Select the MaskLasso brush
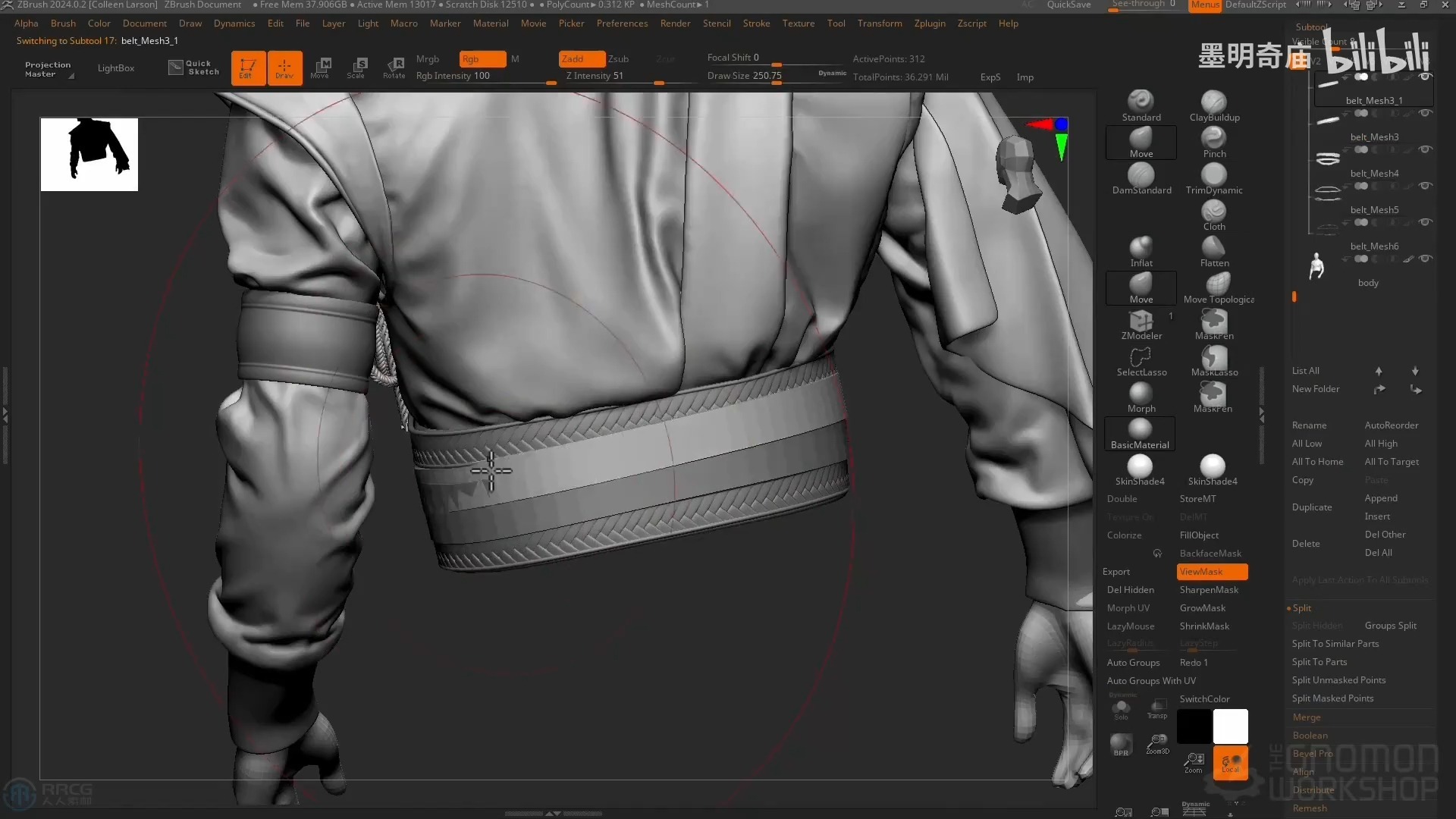This screenshot has width=1456, height=819. pyautogui.click(x=1214, y=360)
